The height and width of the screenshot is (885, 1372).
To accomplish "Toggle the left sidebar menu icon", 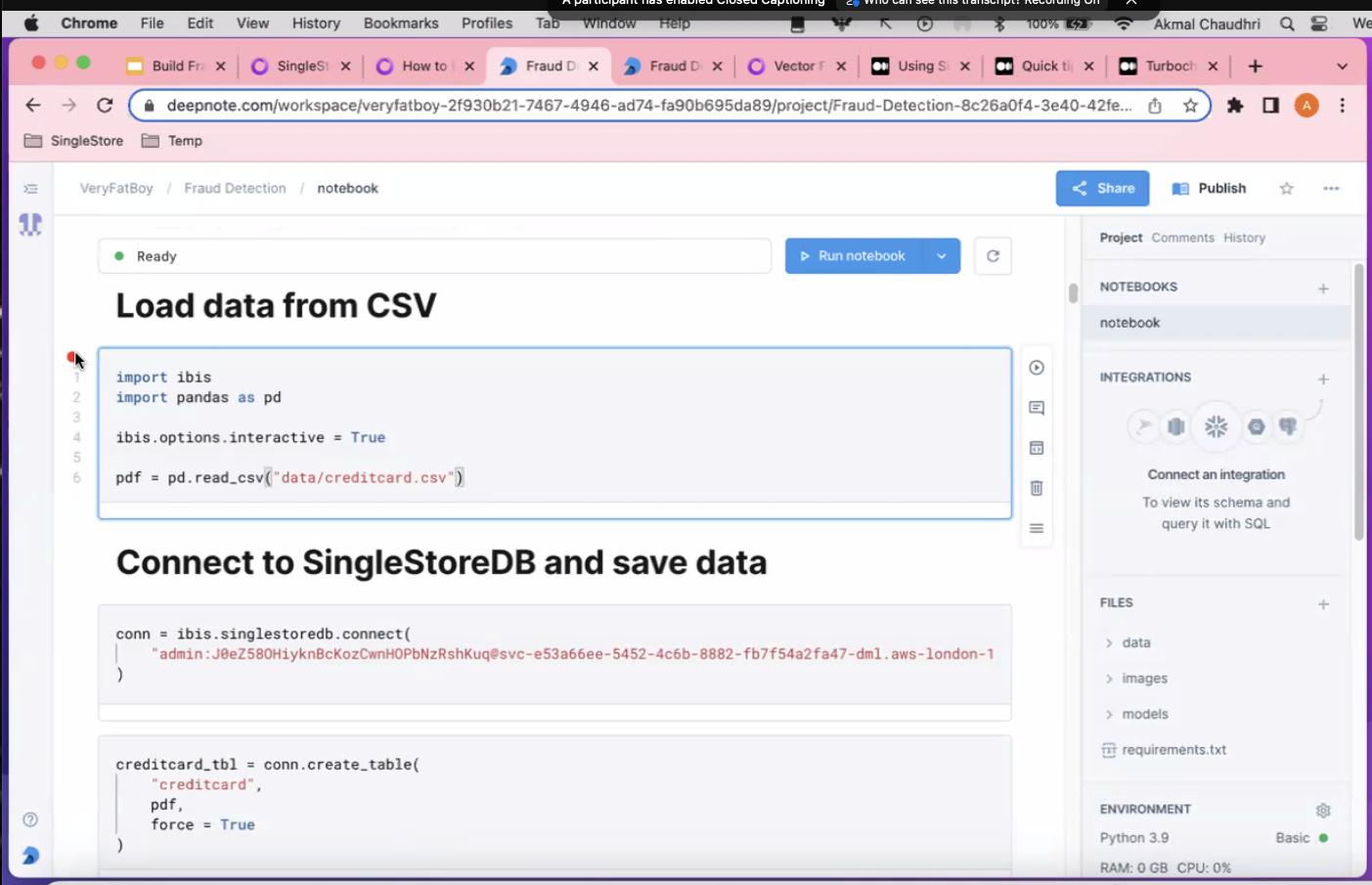I will (30, 189).
